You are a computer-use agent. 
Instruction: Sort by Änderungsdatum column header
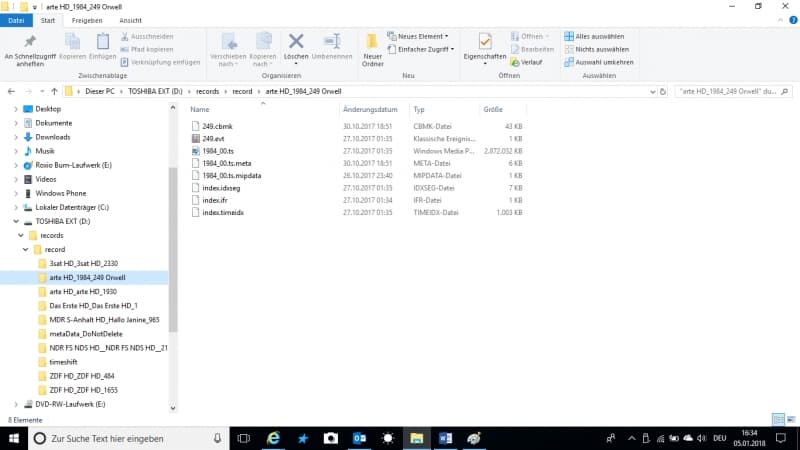pyautogui.click(x=370, y=109)
